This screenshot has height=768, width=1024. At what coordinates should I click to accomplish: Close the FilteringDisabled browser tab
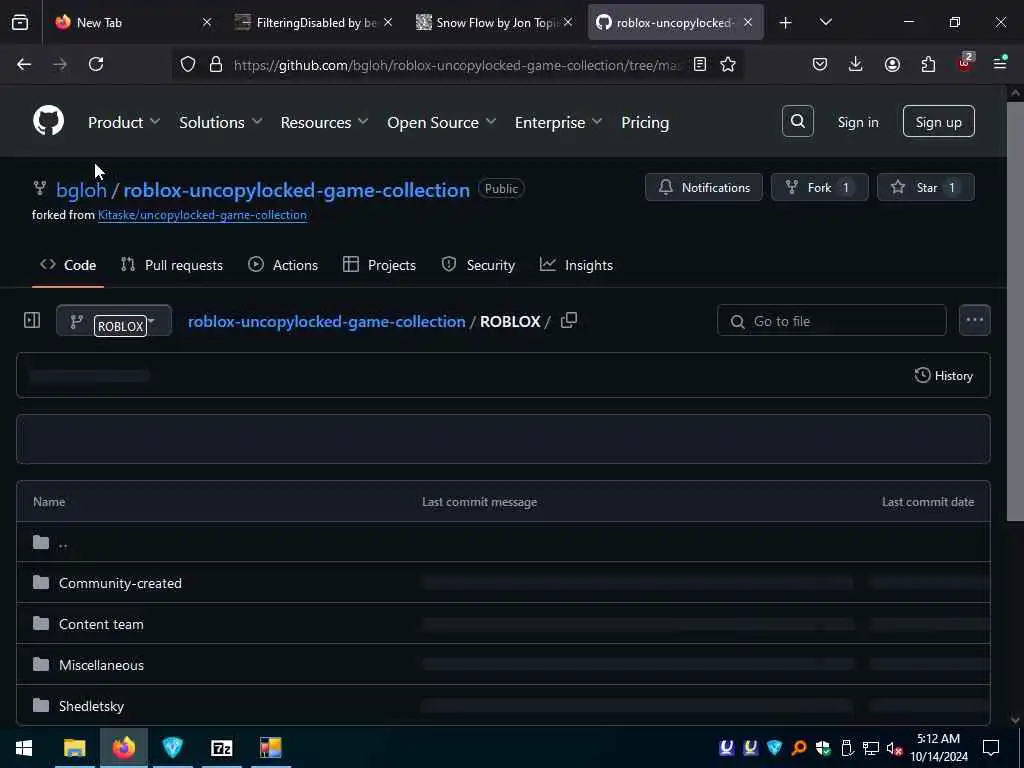pyautogui.click(x=387, y=23)
